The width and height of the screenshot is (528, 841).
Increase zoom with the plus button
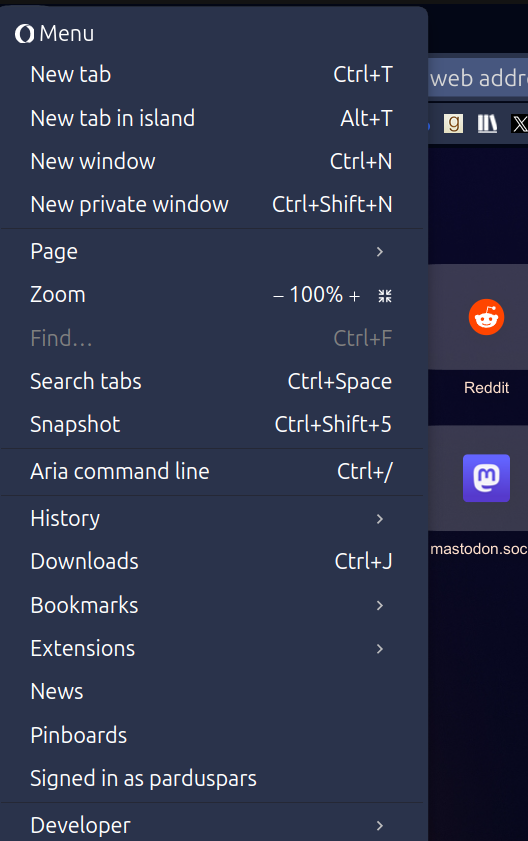pos(354,296)
